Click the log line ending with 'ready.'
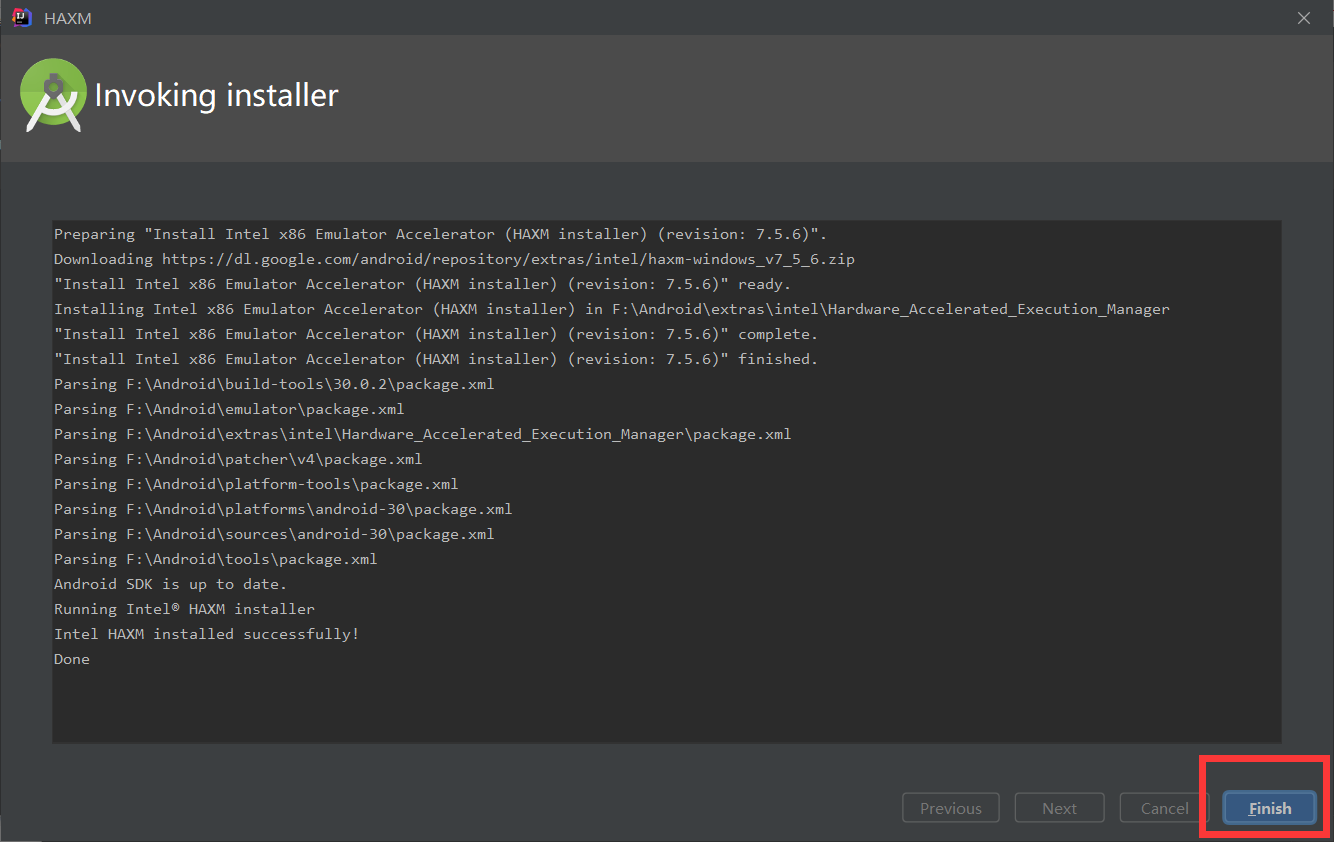 [x=422, y=284]
